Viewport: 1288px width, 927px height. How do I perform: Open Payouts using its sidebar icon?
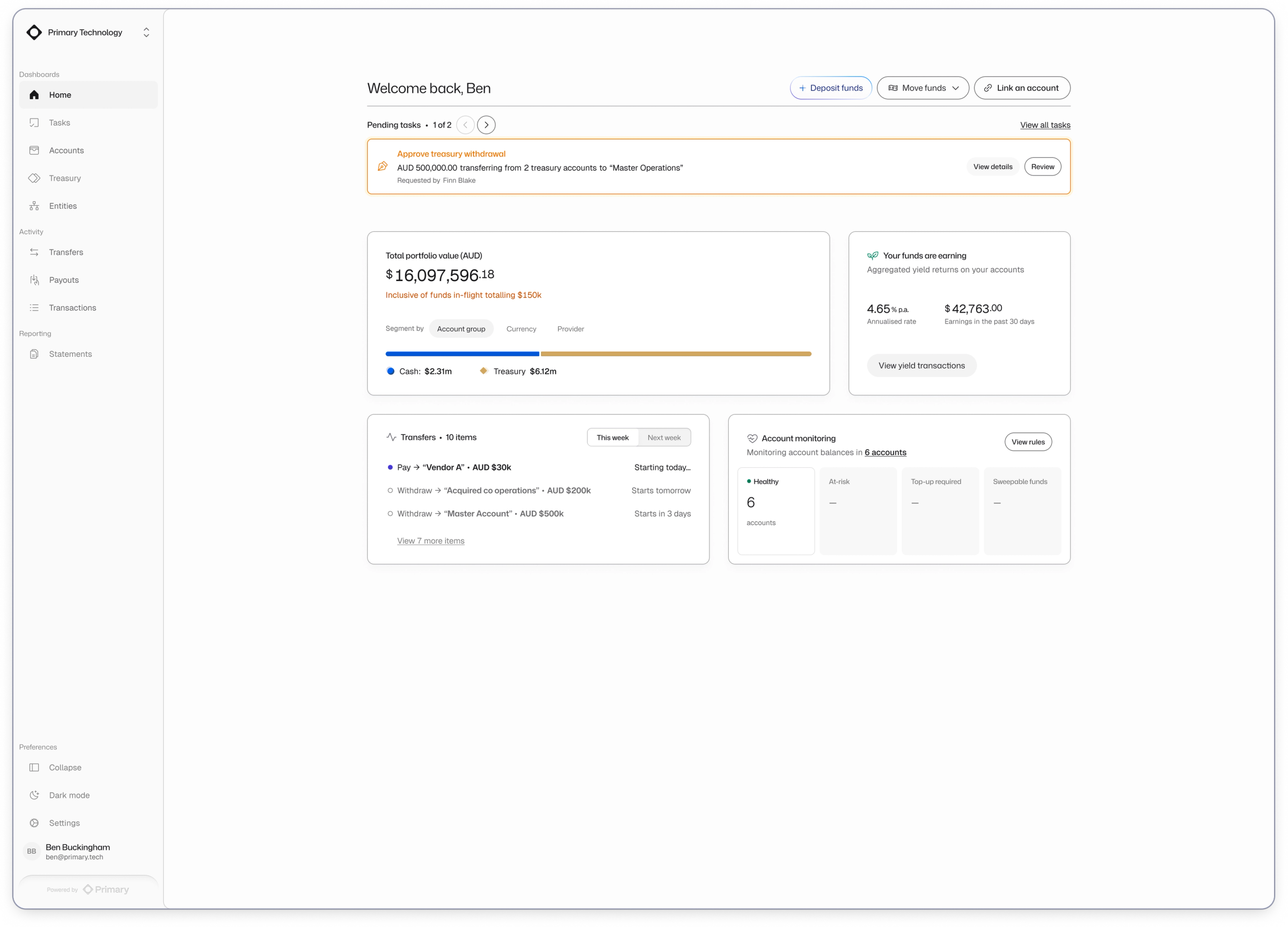click(34, 280)
